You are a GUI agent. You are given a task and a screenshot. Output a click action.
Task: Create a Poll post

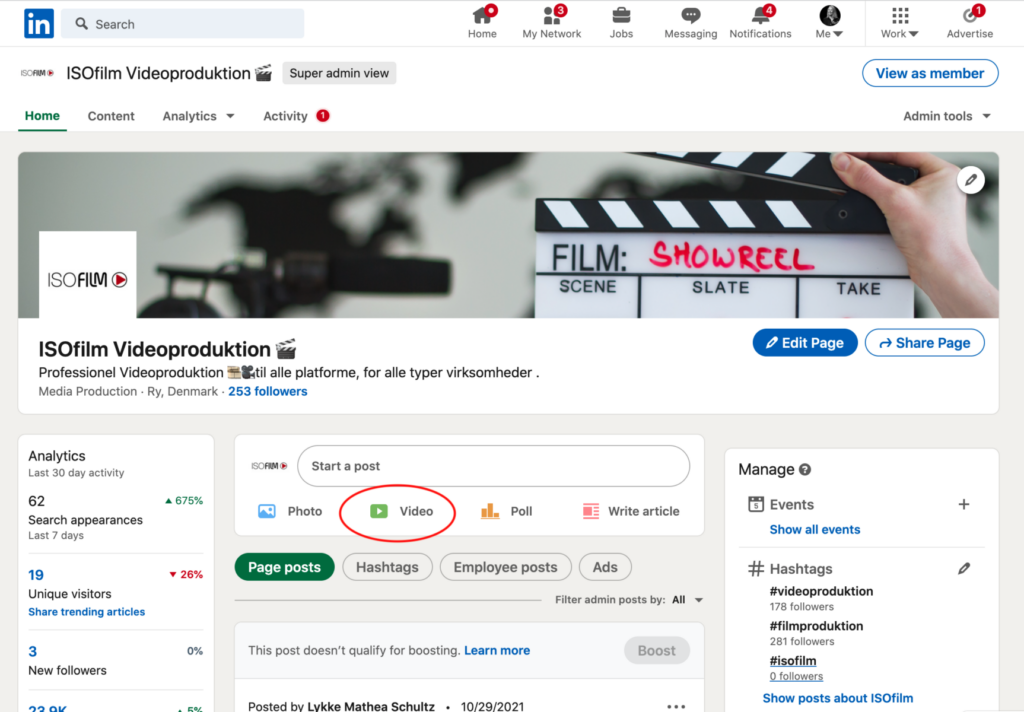tap(506, 511)
